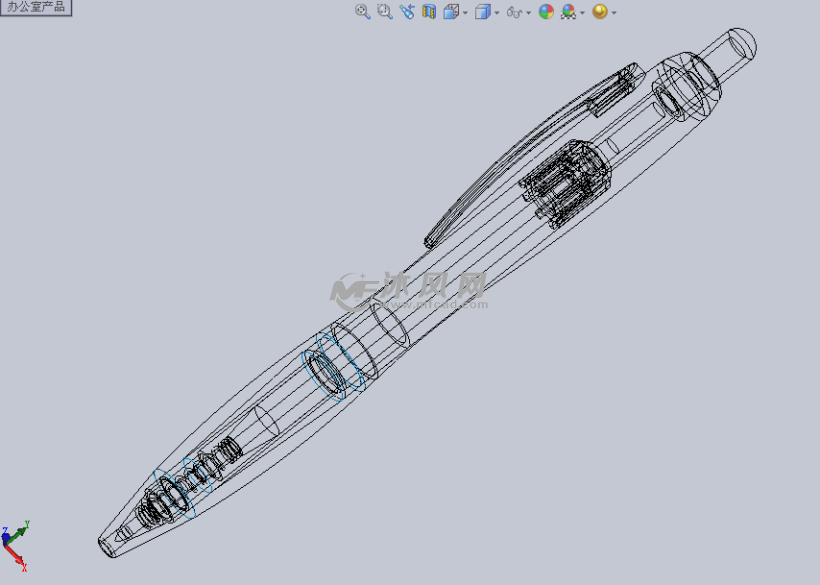The image size is (820, 585).
Task: Open Edit Appearance with the colored sphere icon
Action: [544, 12]
